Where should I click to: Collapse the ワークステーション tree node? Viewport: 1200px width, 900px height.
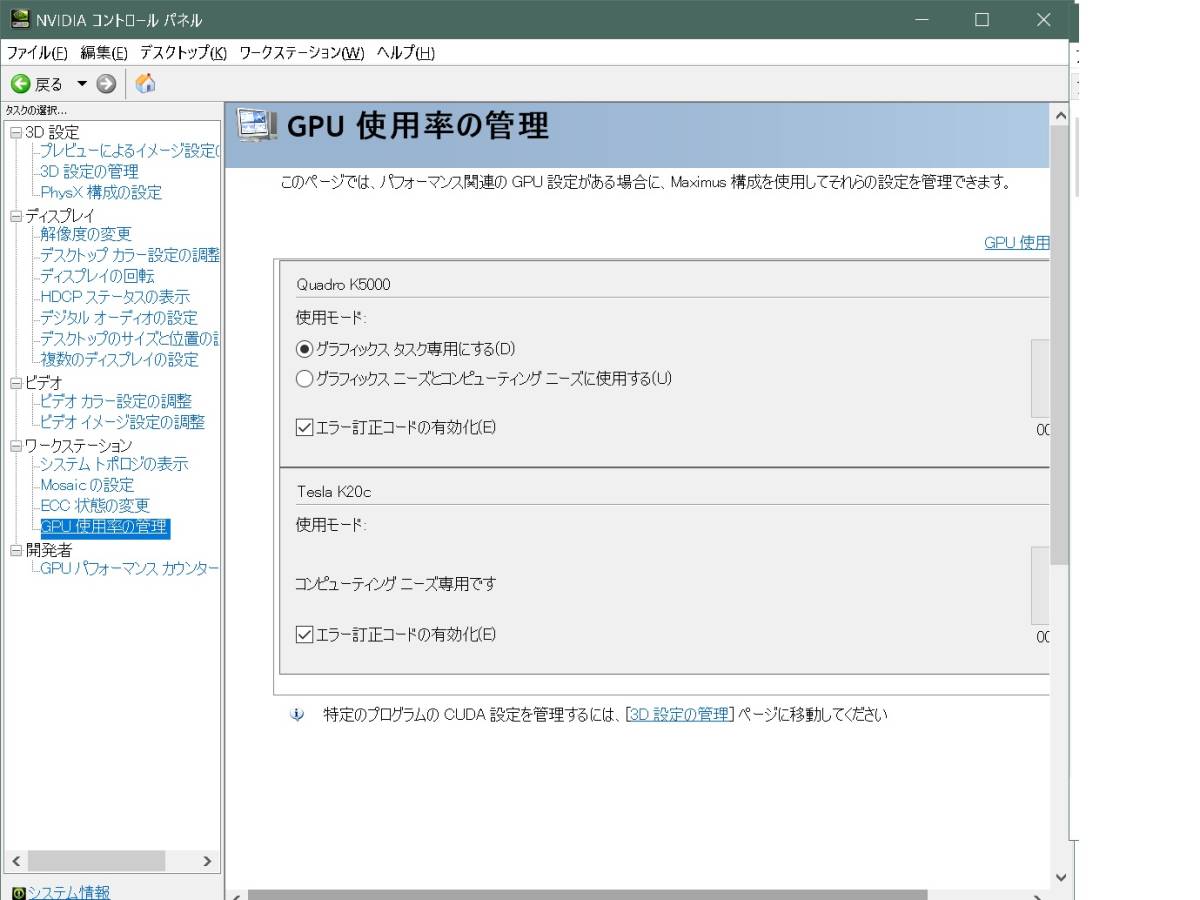point(15,445)
